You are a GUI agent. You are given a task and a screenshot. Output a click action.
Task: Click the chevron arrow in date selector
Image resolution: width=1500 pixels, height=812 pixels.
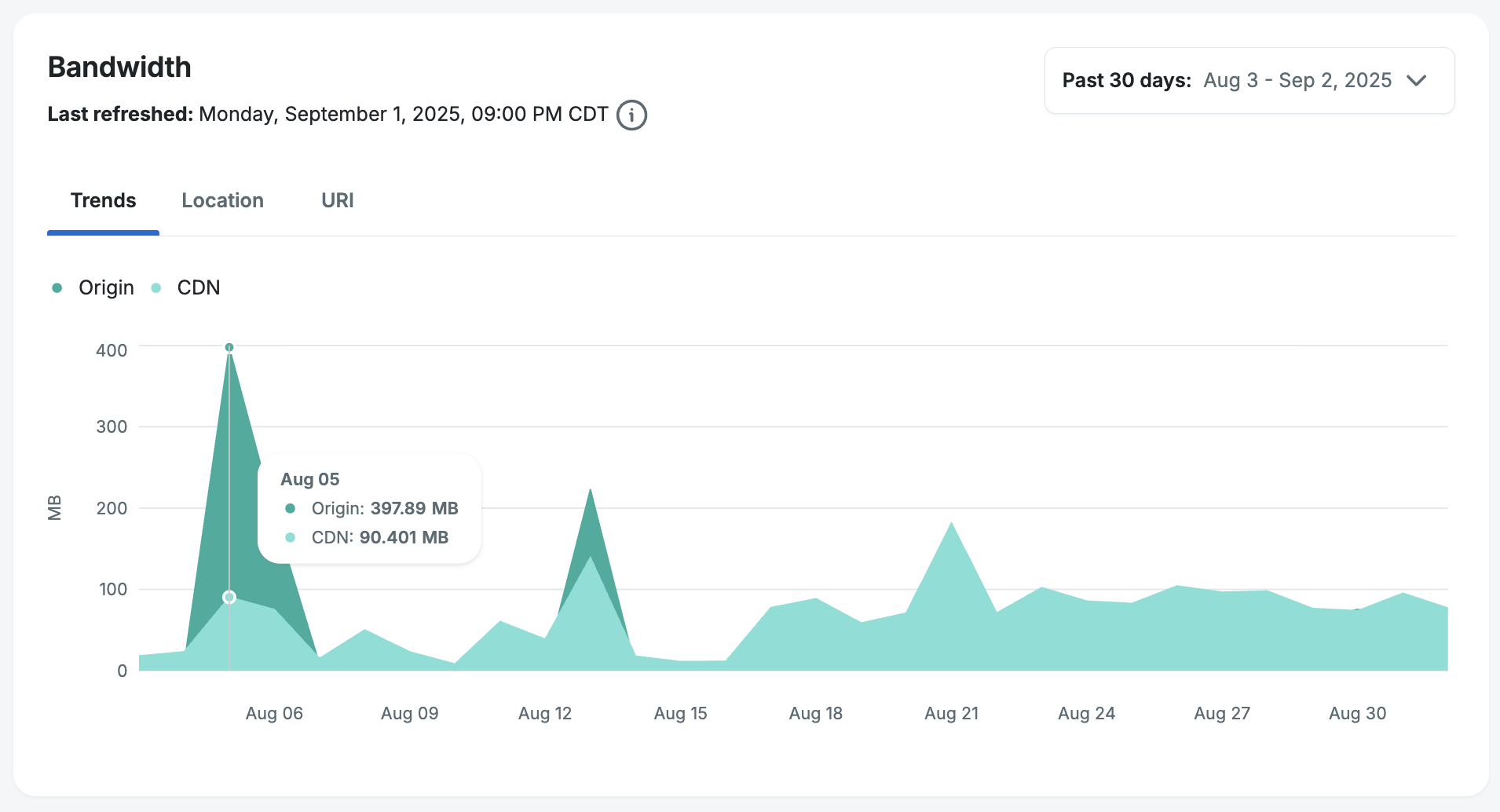[1416, 81]
